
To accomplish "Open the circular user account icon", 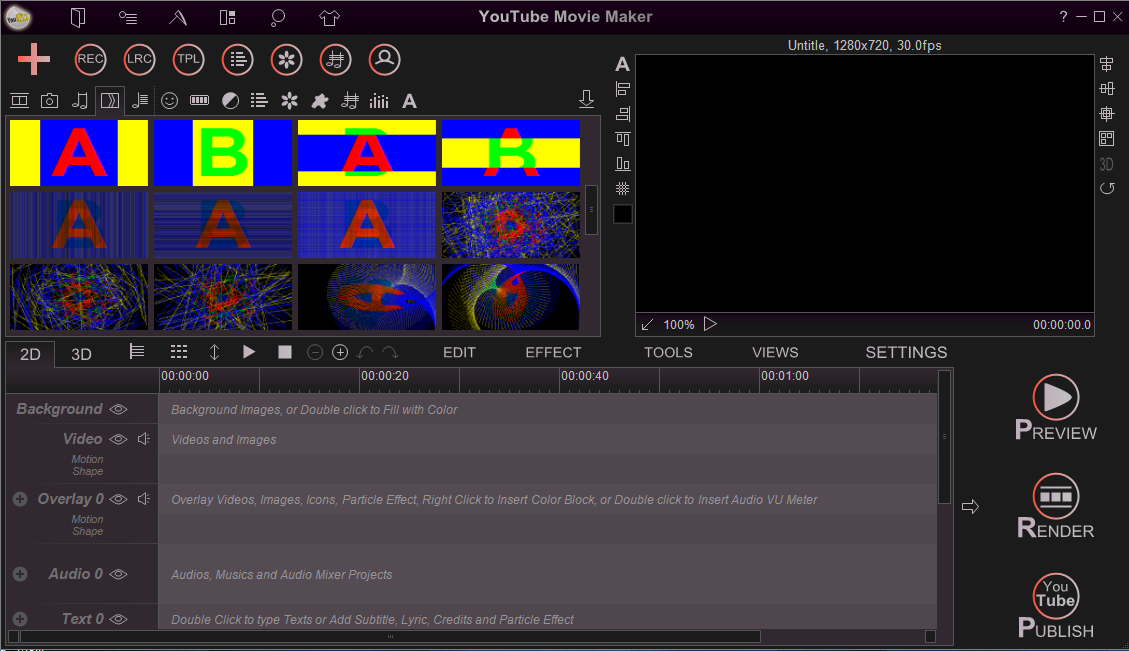I will 384,59.
